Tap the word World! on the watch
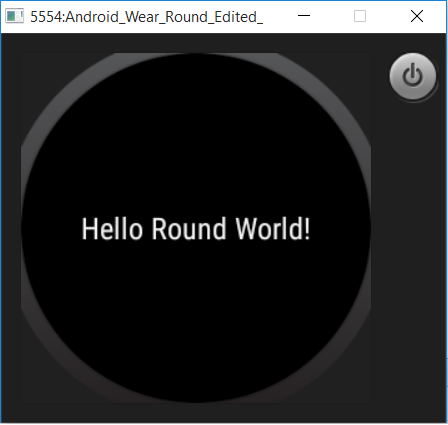 click(273, 229)
